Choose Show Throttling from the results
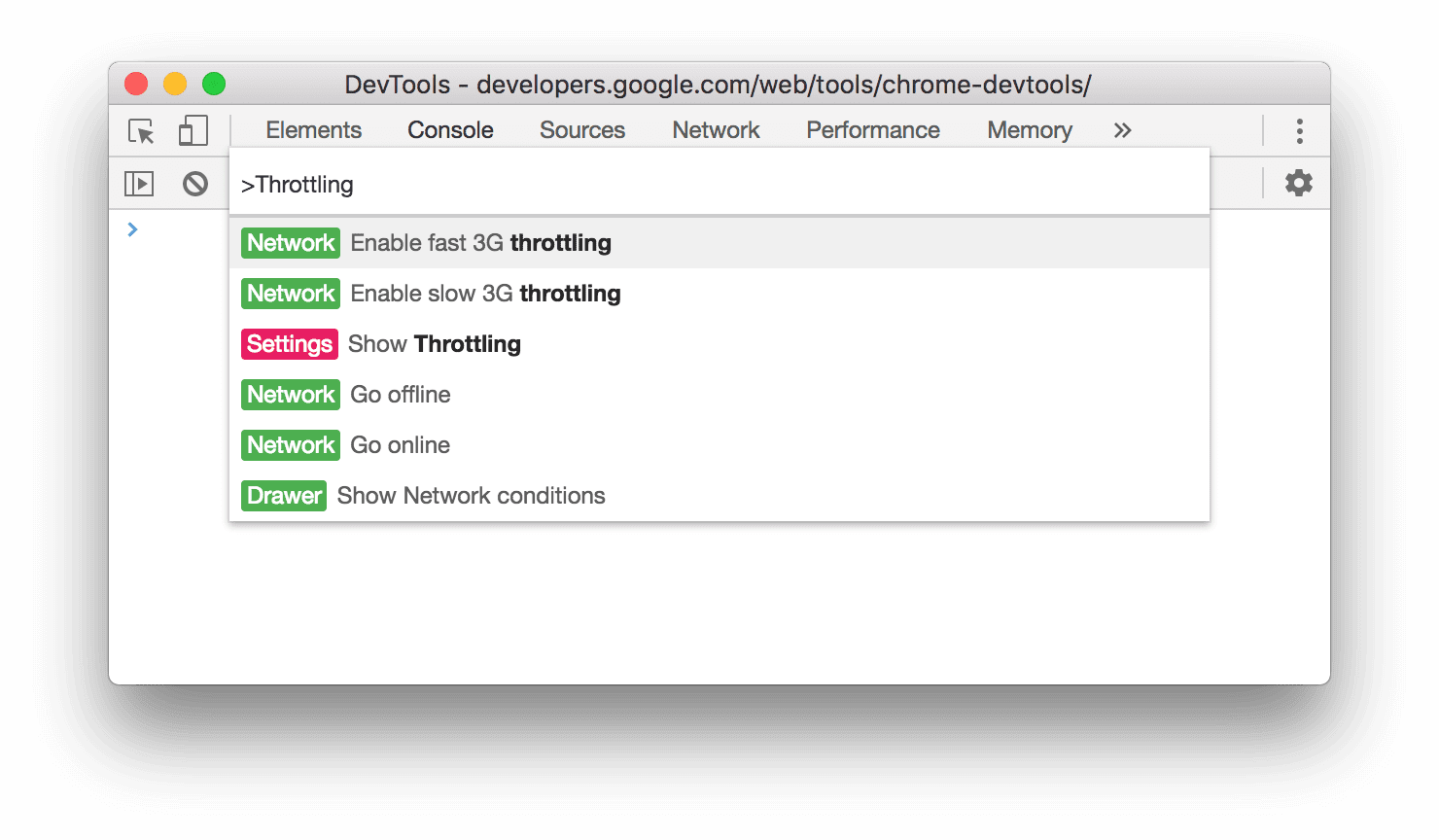Screen dimensions: 1439x840 click(435, 344)
